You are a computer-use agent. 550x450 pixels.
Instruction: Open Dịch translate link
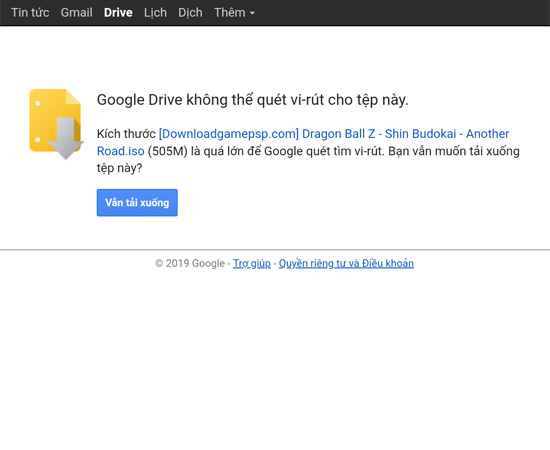point(190,13)
